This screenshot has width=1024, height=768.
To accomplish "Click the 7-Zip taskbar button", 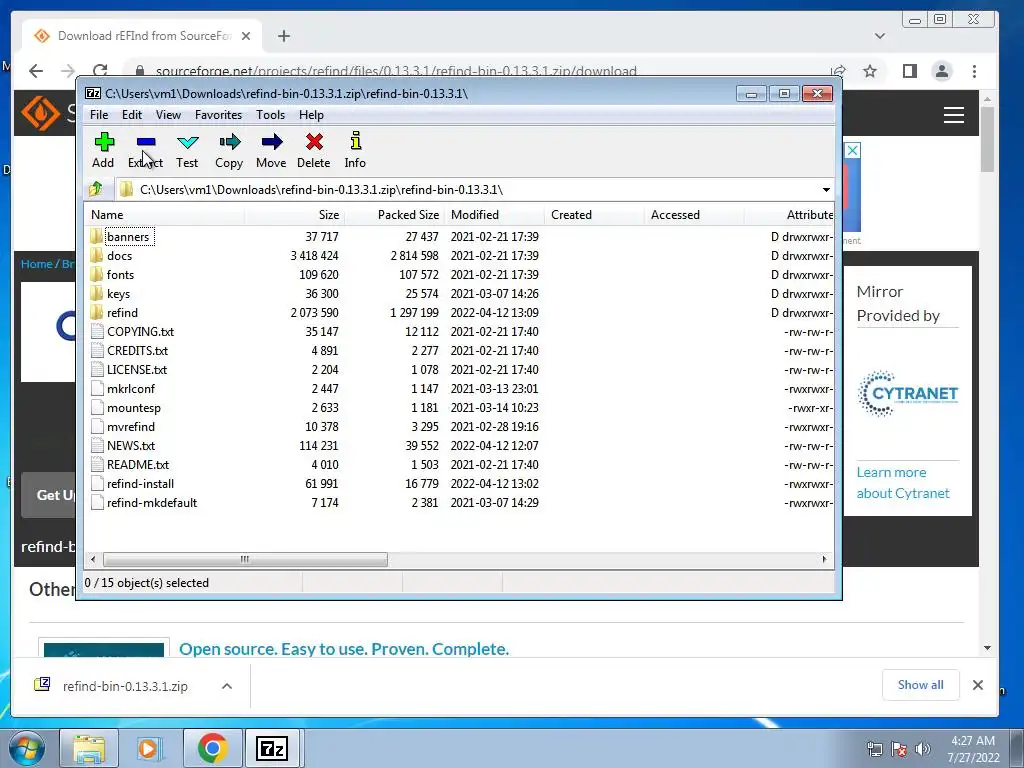I will point(272,748).
